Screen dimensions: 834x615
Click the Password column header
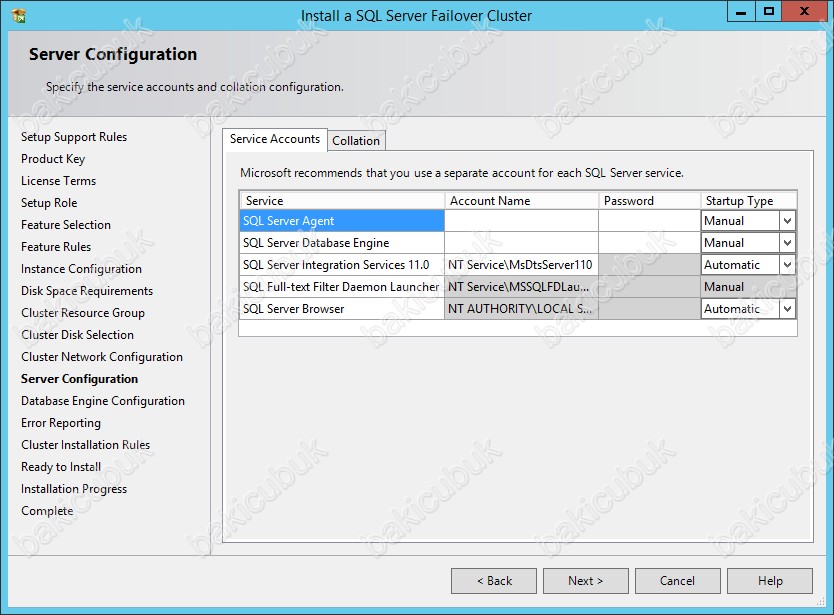(649, 201)
